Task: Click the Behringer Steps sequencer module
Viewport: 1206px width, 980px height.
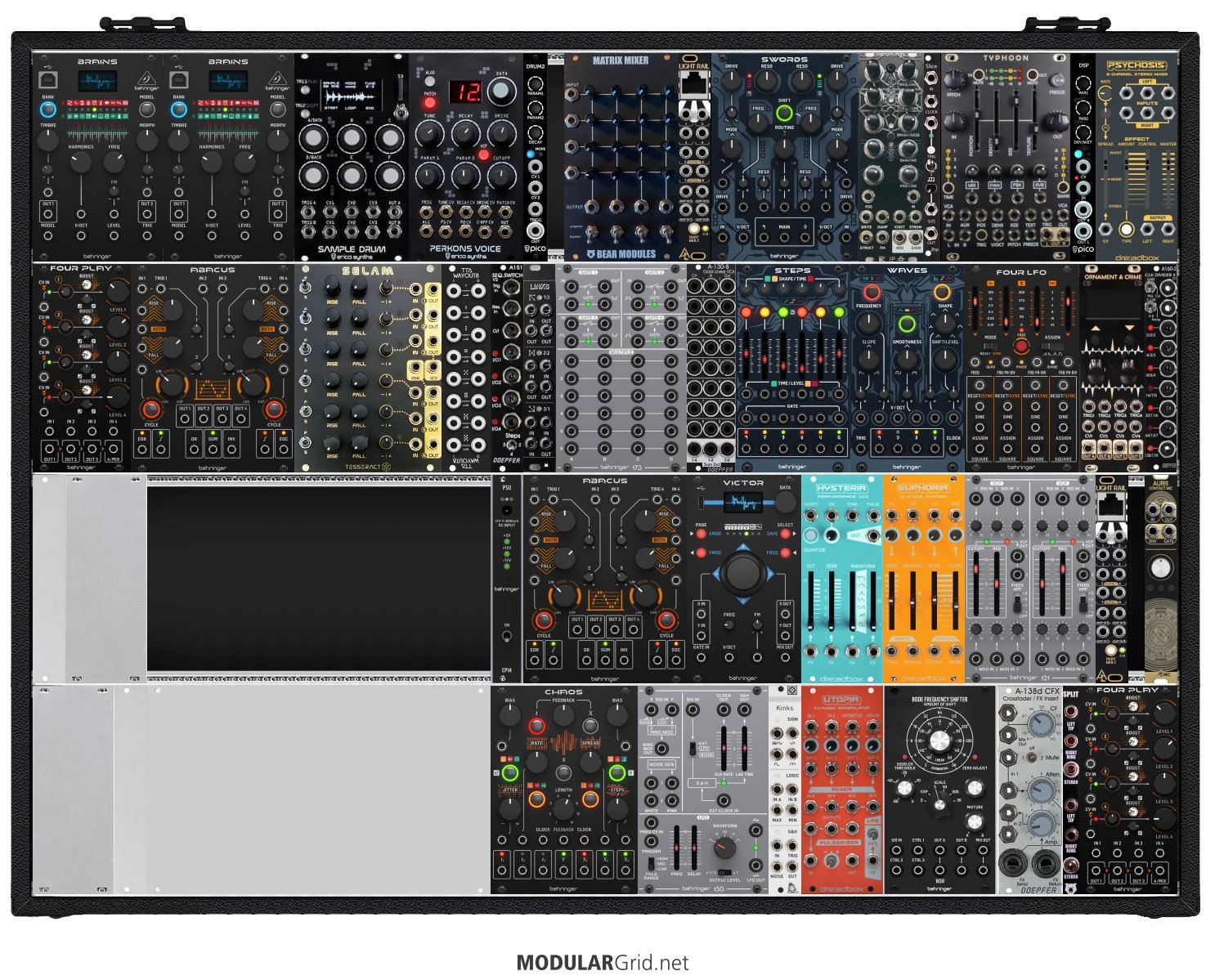Action: [x=793, y=368]
